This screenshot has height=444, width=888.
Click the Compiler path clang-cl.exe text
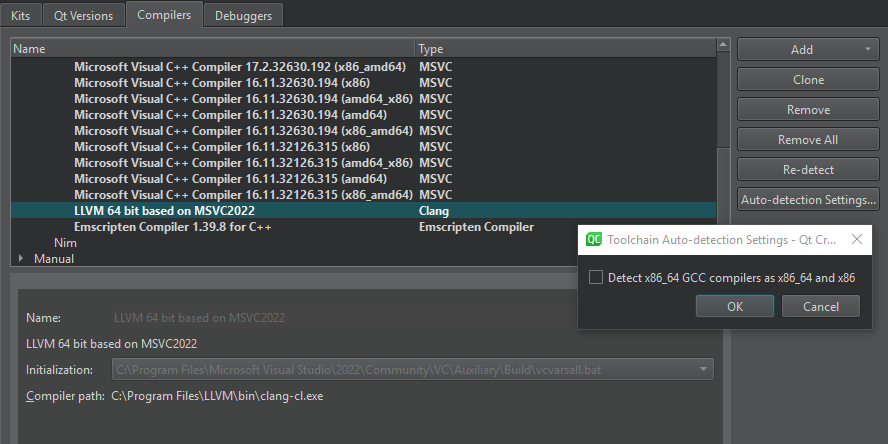tap(217, 396)
